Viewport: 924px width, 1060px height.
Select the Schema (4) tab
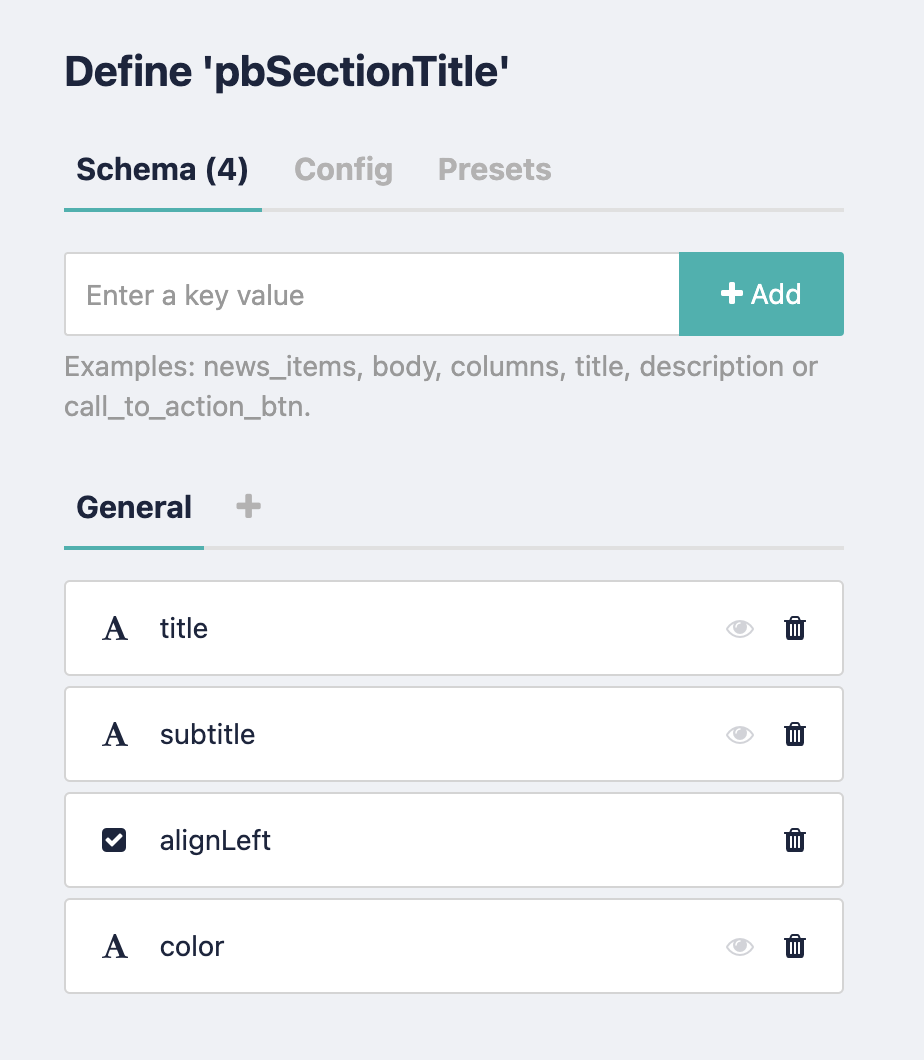tap(162, 169)
